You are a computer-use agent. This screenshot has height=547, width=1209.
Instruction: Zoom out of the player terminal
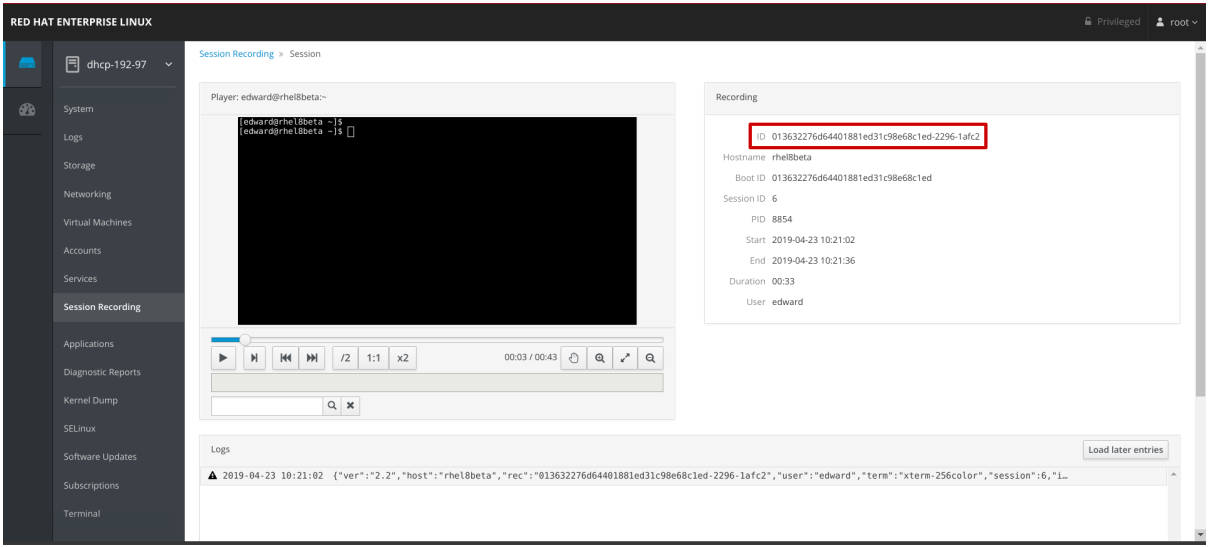[650, 358]
